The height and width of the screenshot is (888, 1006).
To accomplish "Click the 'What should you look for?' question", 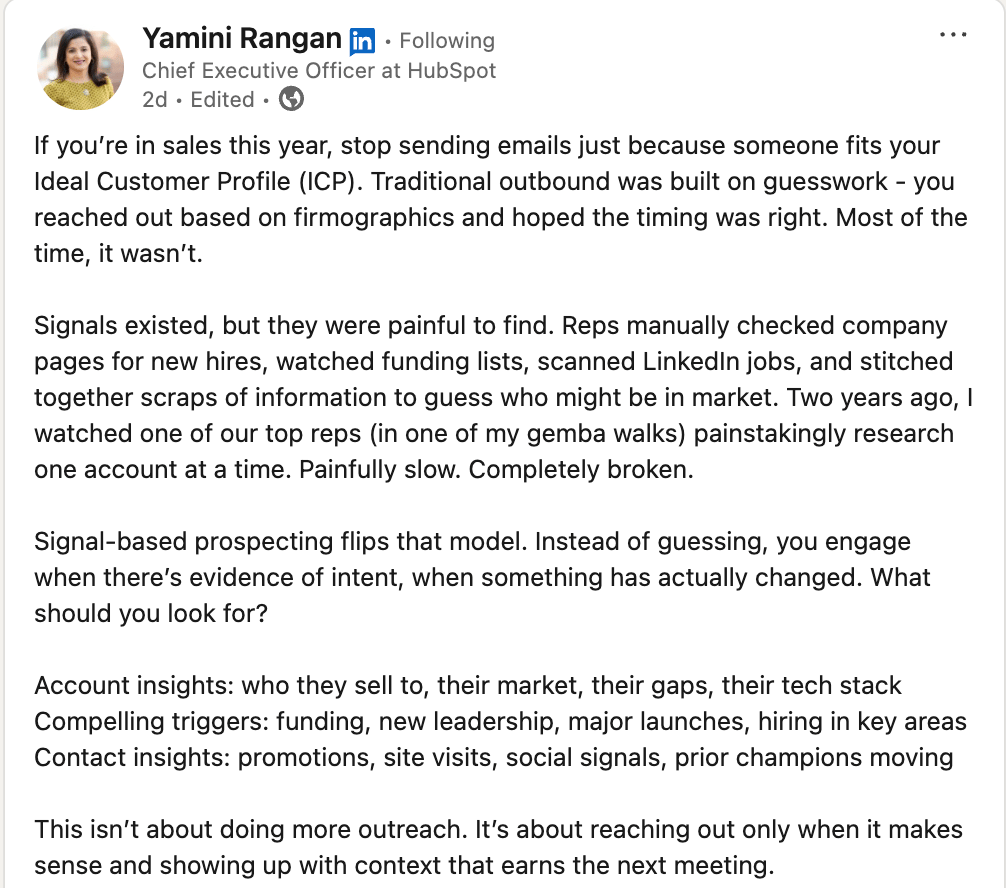I will pyautogui.click(x=150, y=613).
